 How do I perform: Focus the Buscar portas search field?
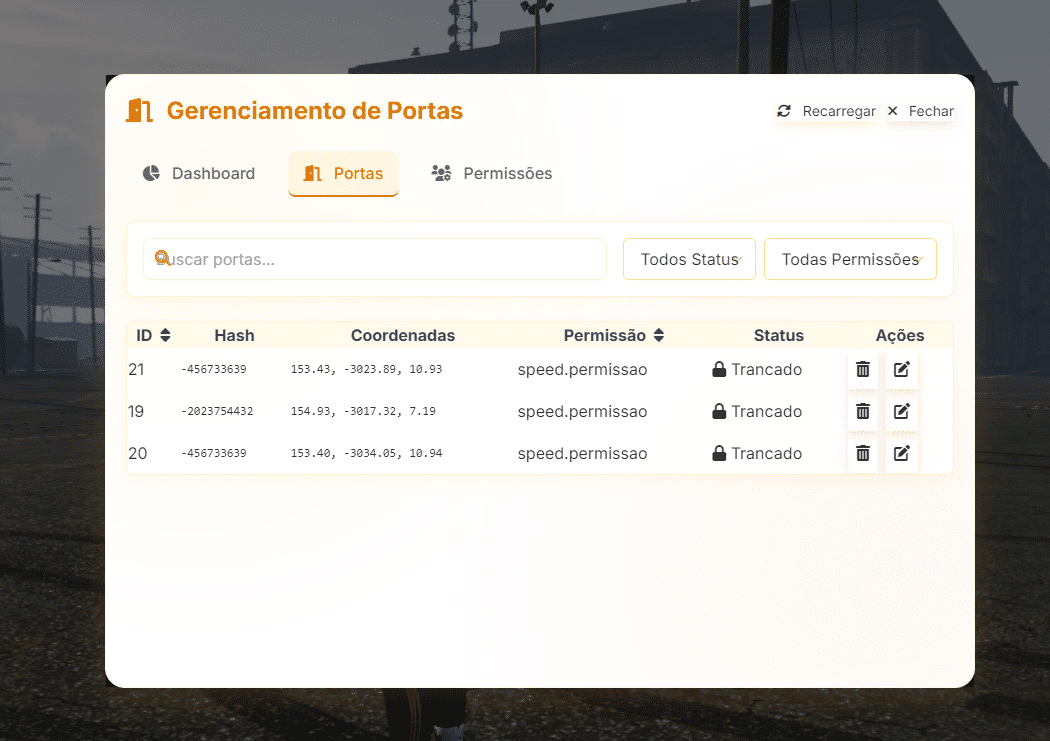tap(385, 259)
